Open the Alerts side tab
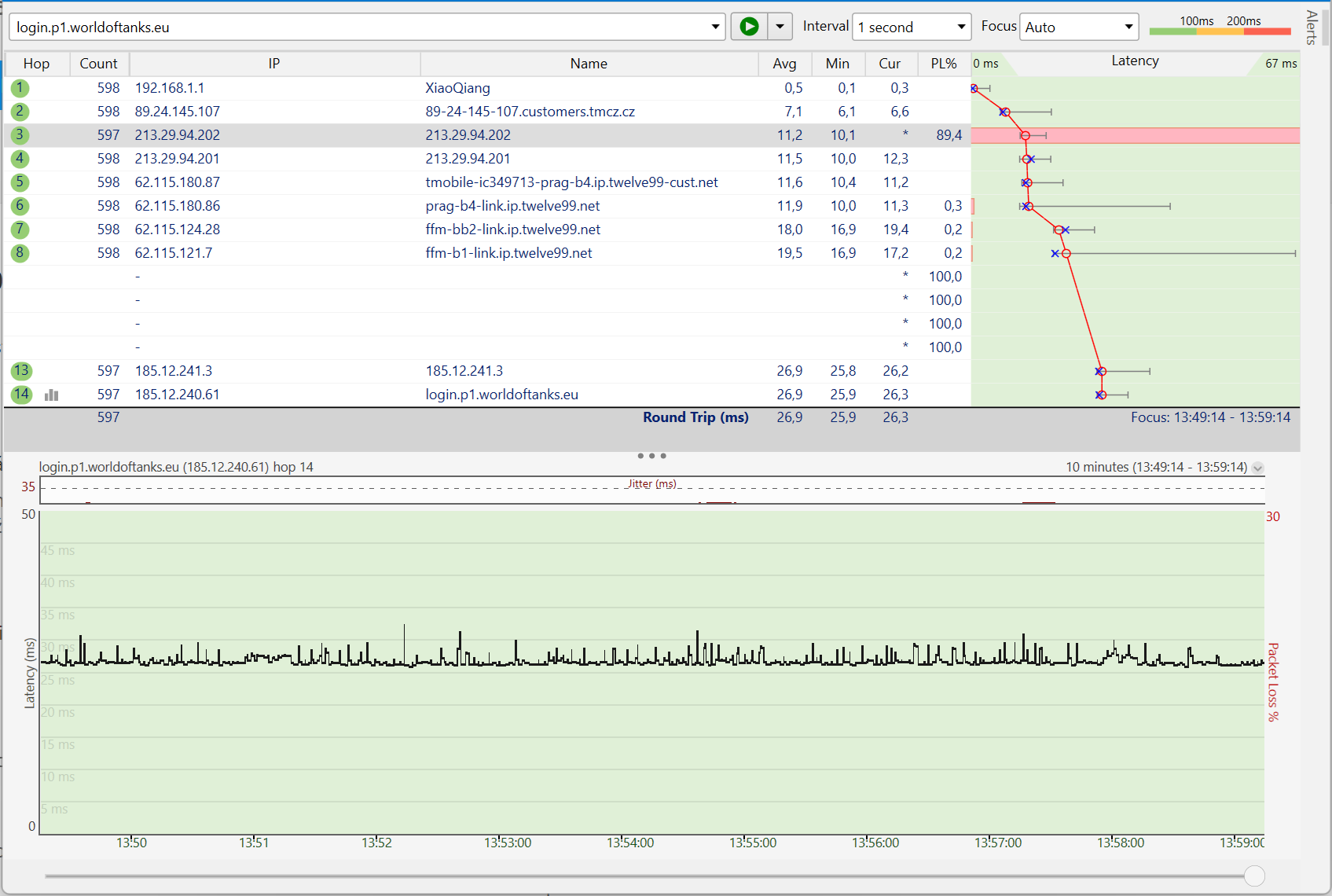The width and height of the screenshot is (1332, 896). (x=1311, y=28)
